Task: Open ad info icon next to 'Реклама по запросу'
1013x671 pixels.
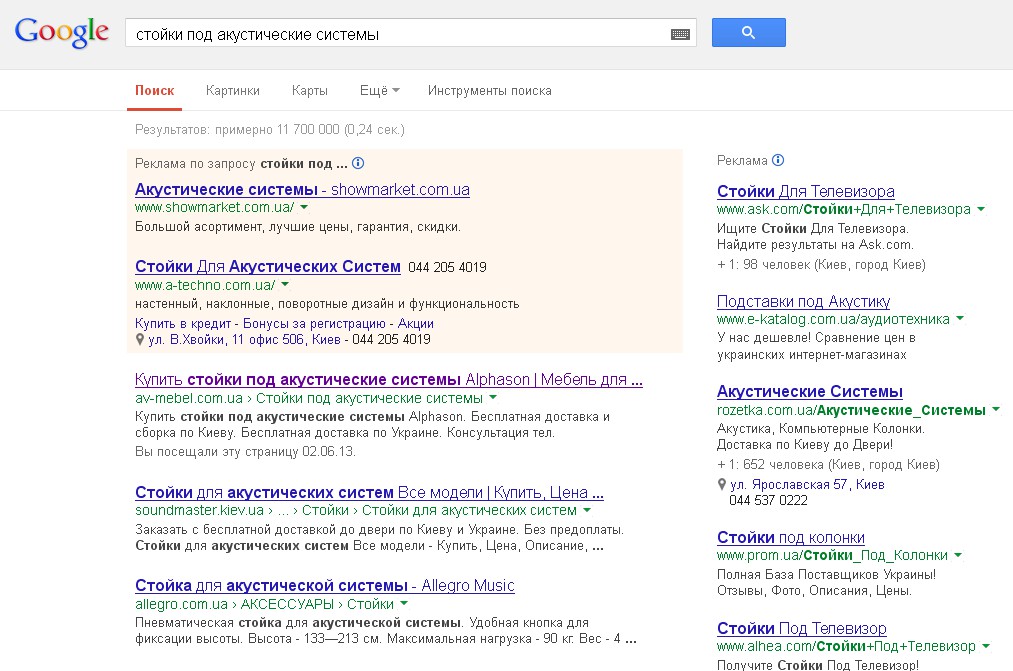Action: pyautogui.click(x=358, y=163)
